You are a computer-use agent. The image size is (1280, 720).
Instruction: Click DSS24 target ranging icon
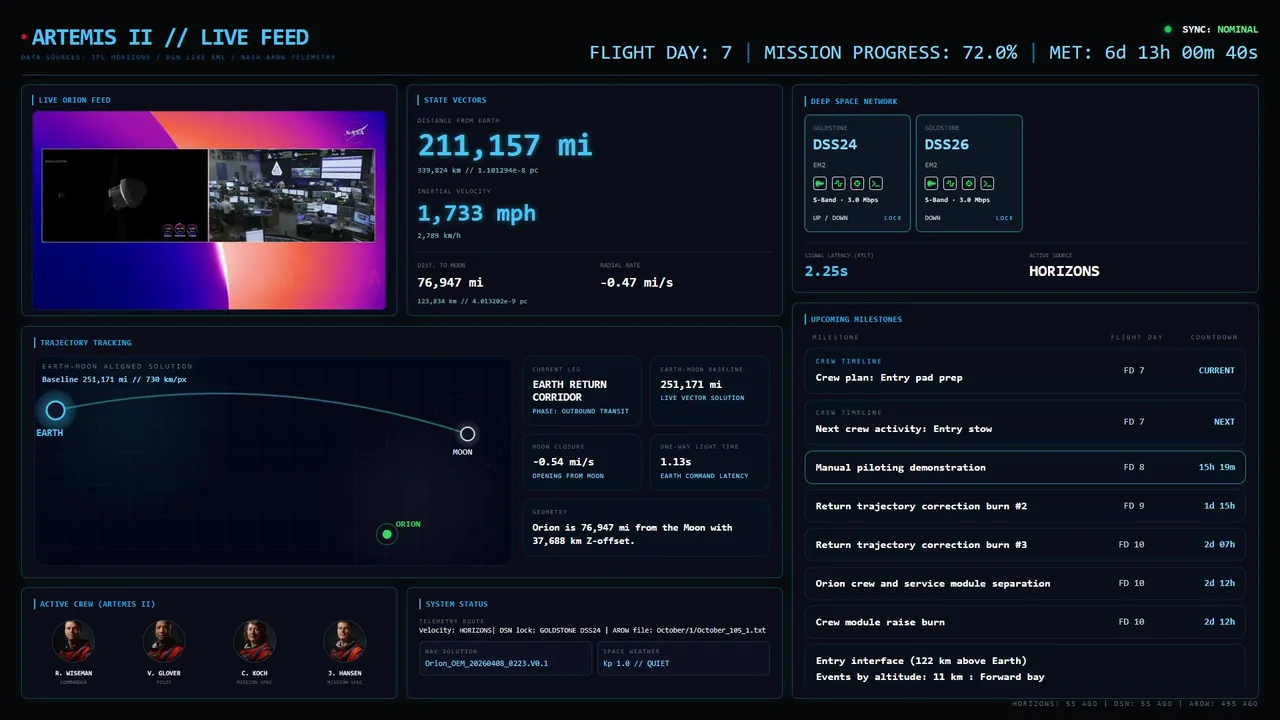click(x=857, y=183)
